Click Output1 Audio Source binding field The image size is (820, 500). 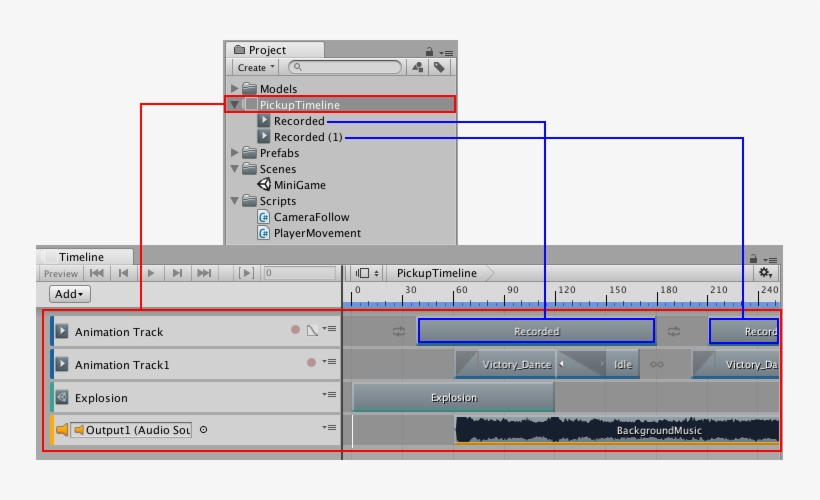point(131,430)
